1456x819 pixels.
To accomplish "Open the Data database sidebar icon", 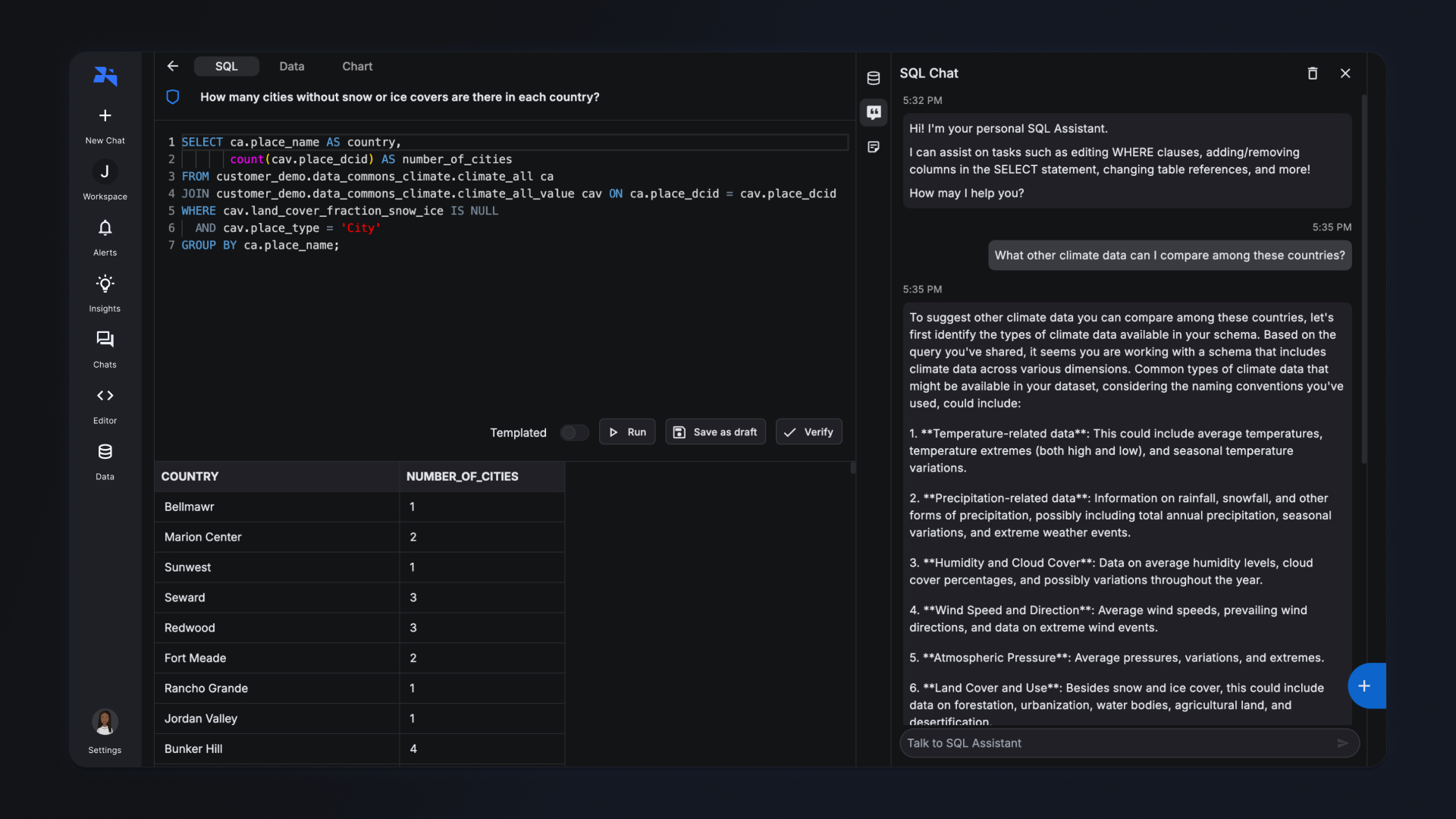I will [x=105, y=452].
